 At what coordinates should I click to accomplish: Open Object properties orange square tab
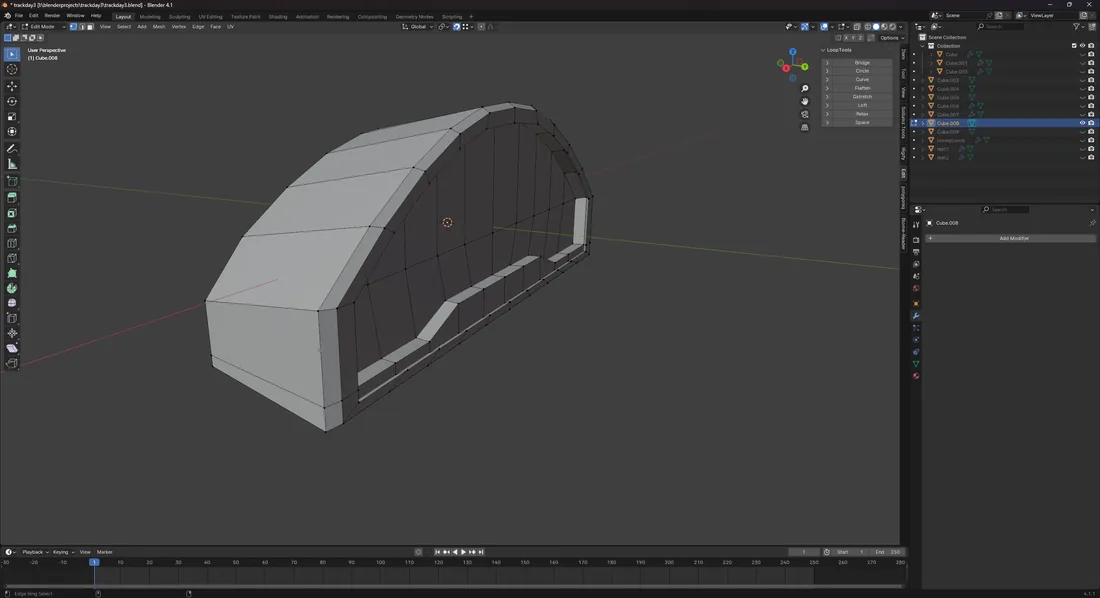click(x=915, y=304)
